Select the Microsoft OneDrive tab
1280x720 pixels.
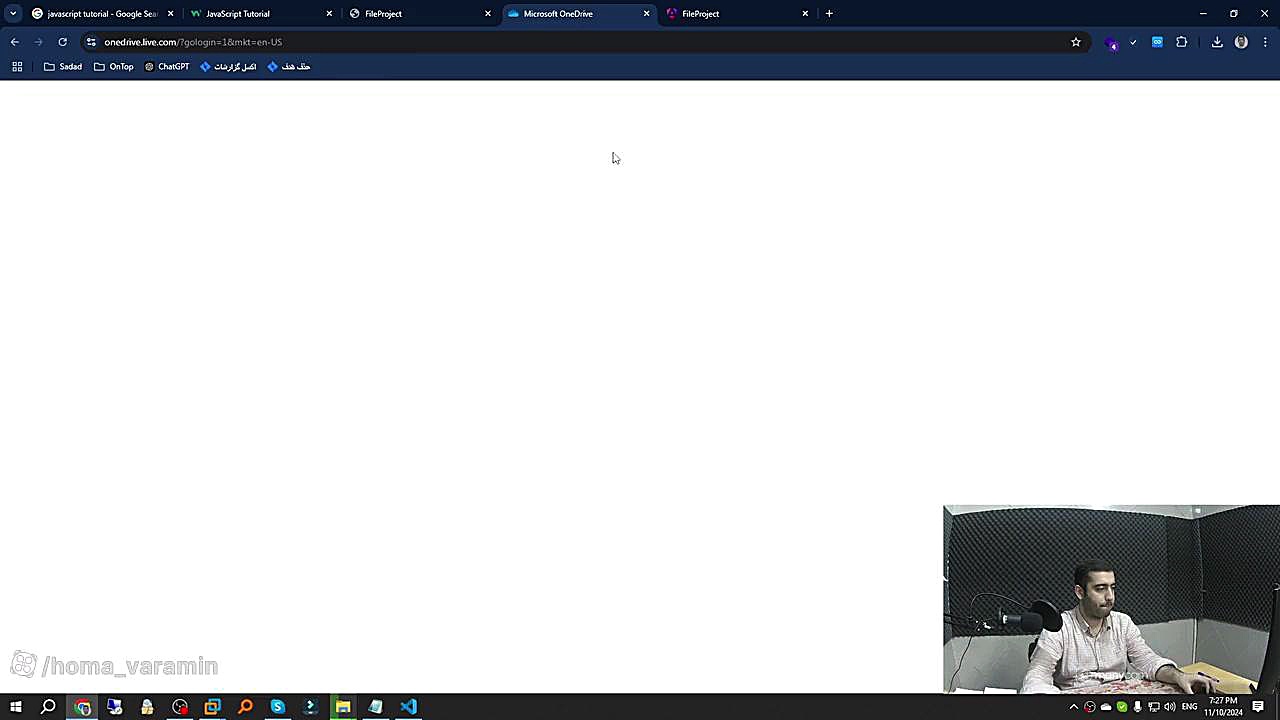coord(579,14)
